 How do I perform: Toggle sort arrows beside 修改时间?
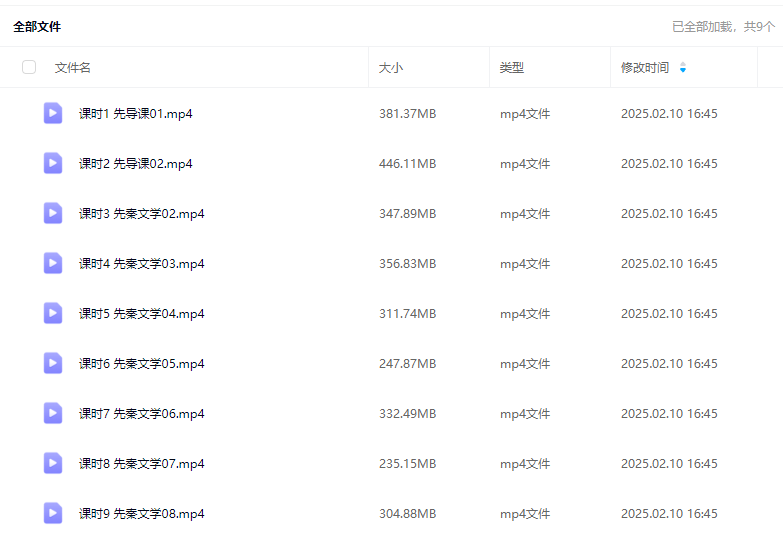tap(683, 67)
